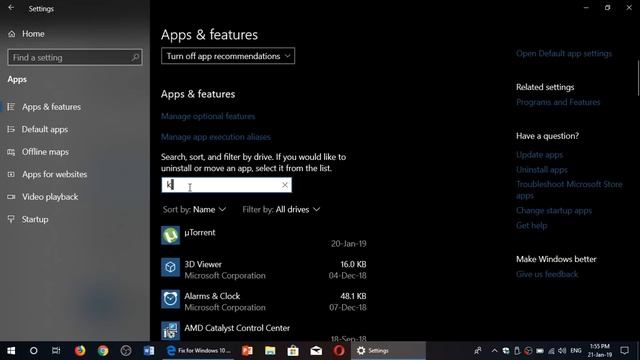Click Get help link
The image size is (640, 360).
coord(531,225)
